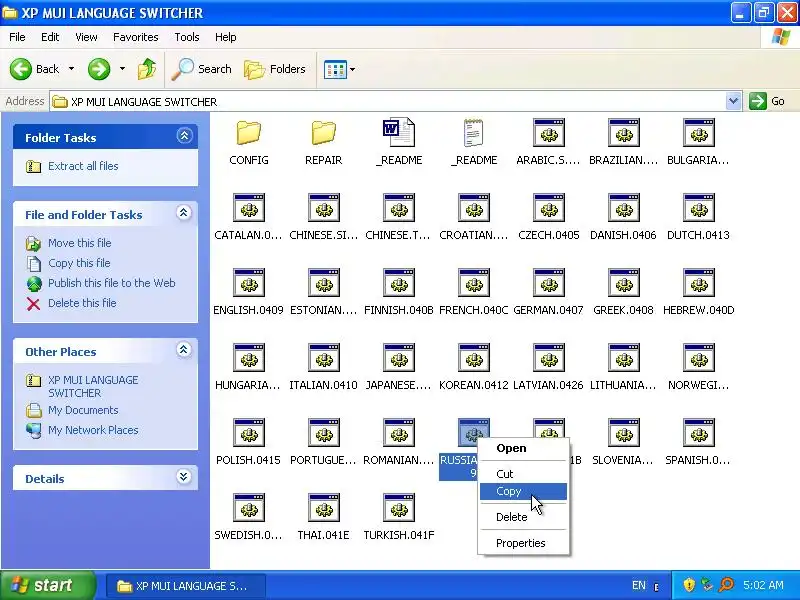Click Delete this file link

click(x=82, y=303)
